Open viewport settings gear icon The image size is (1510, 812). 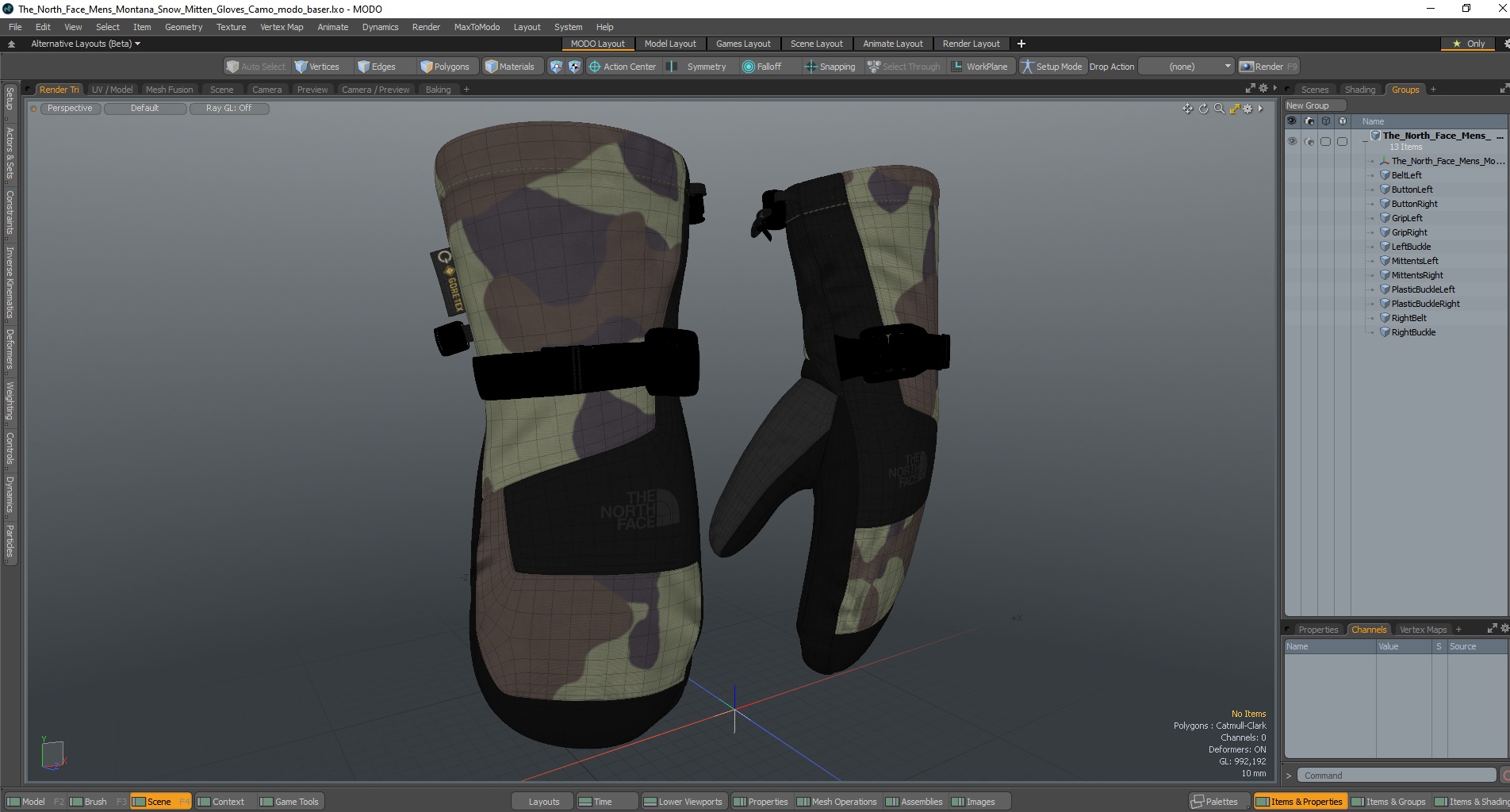pos(1247,109)
